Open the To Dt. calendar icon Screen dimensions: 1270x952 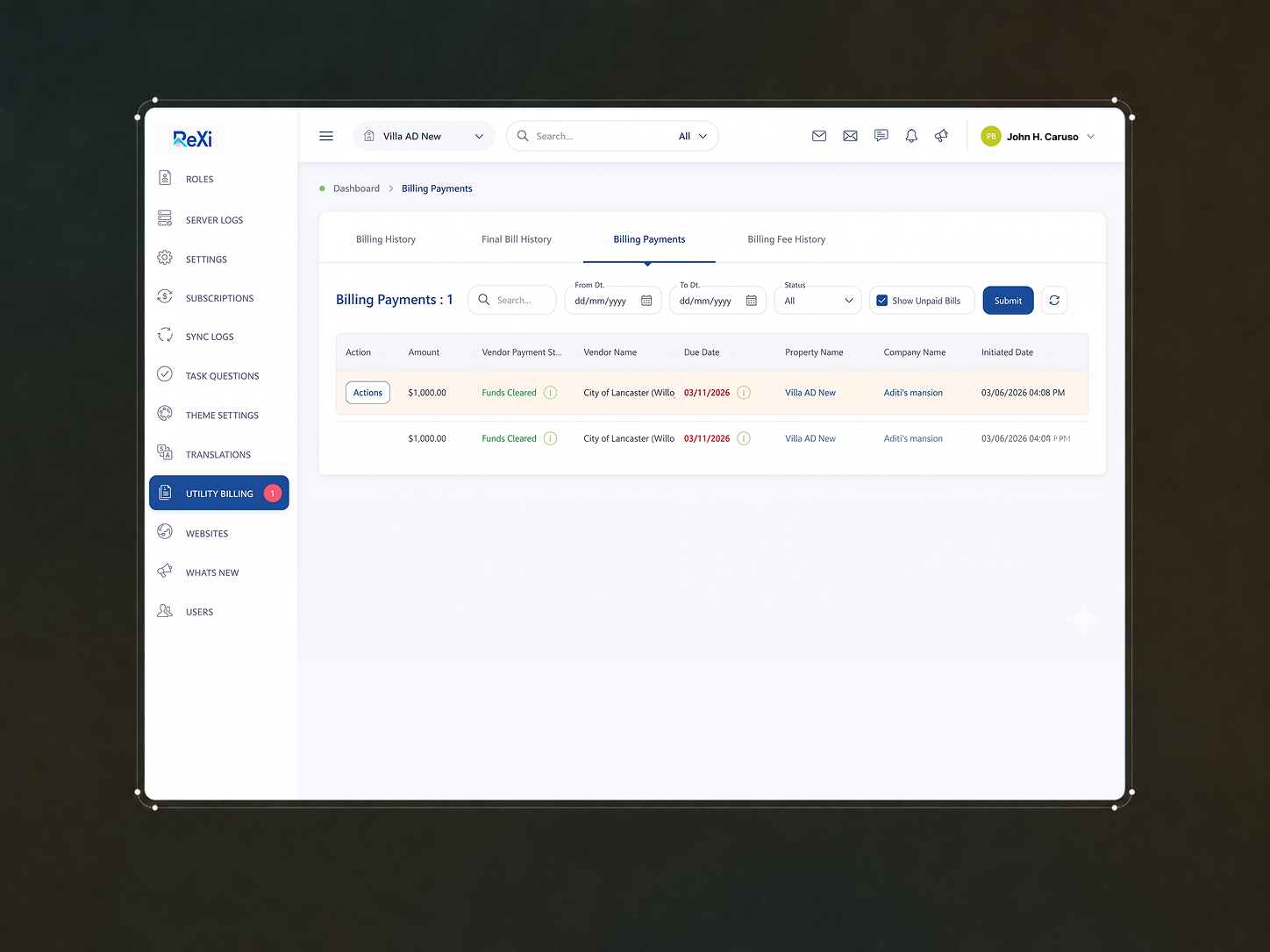tap(752, 301)
